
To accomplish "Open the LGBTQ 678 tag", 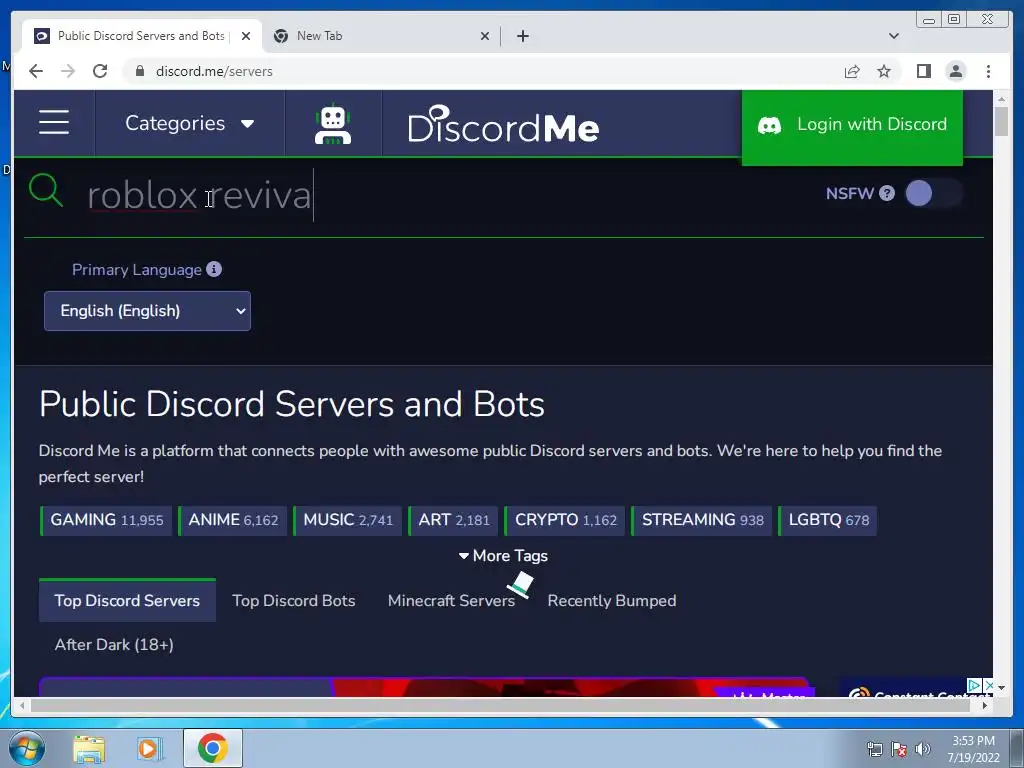I will pos(828,520).
